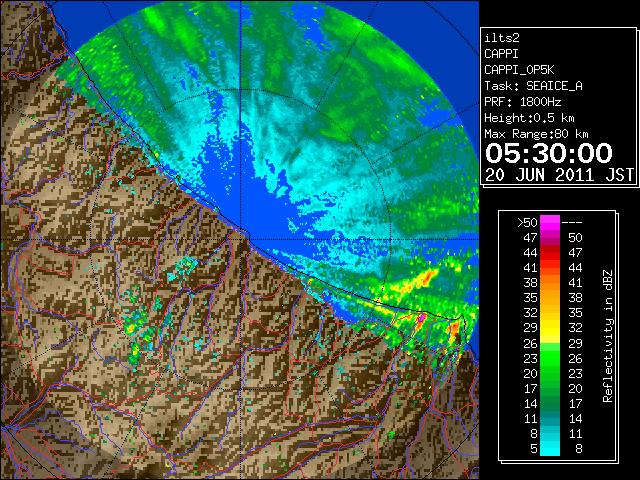
Task: Click the lowest legend label '5'
Action: 533,449
